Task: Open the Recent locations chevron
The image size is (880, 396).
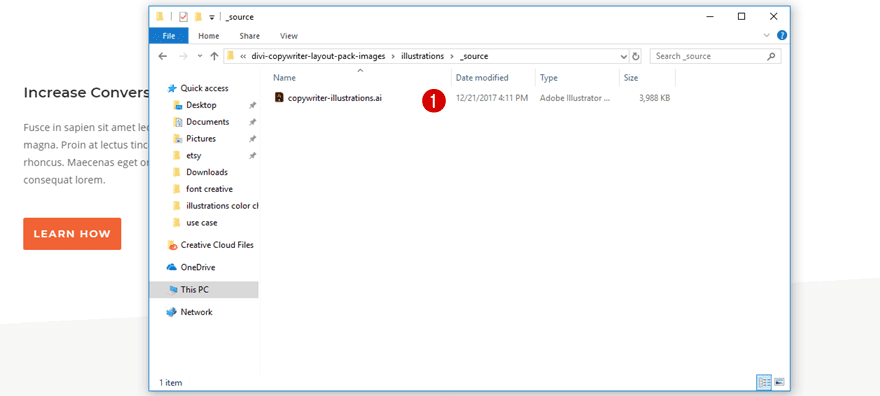Action: coord(200,56)
